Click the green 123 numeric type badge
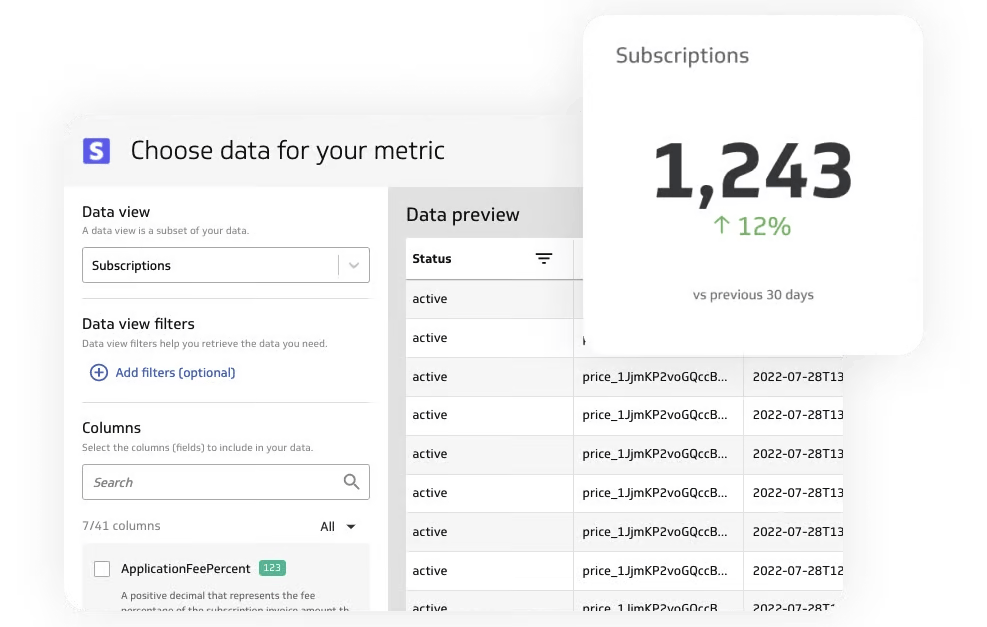The image size is (987, 627). [x=271, y=567]
